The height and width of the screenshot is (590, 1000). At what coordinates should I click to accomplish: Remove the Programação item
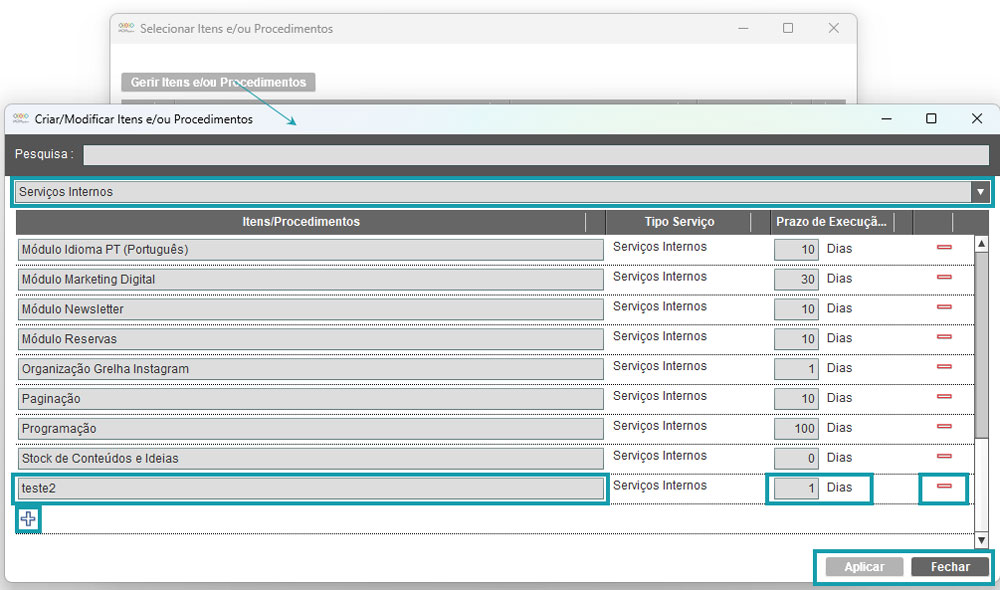[x=944, y=427]
